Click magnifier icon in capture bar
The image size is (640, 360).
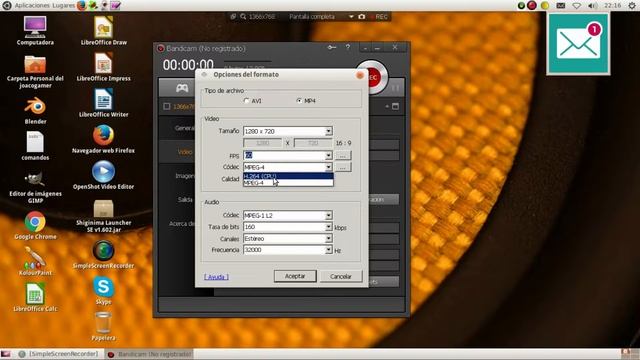coord(243,17)
